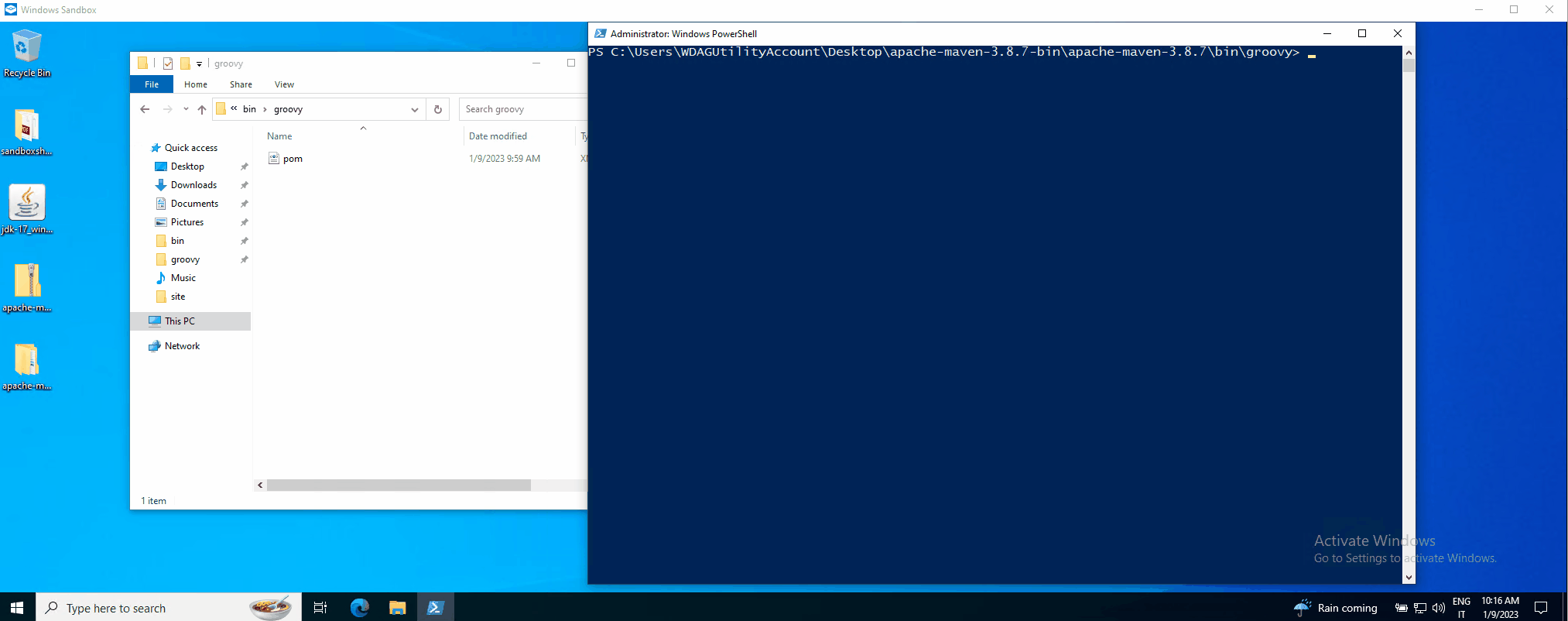Go up one folder level arrow
The height and width of the screenshot is (621, 1568).
tap(202, 109)
